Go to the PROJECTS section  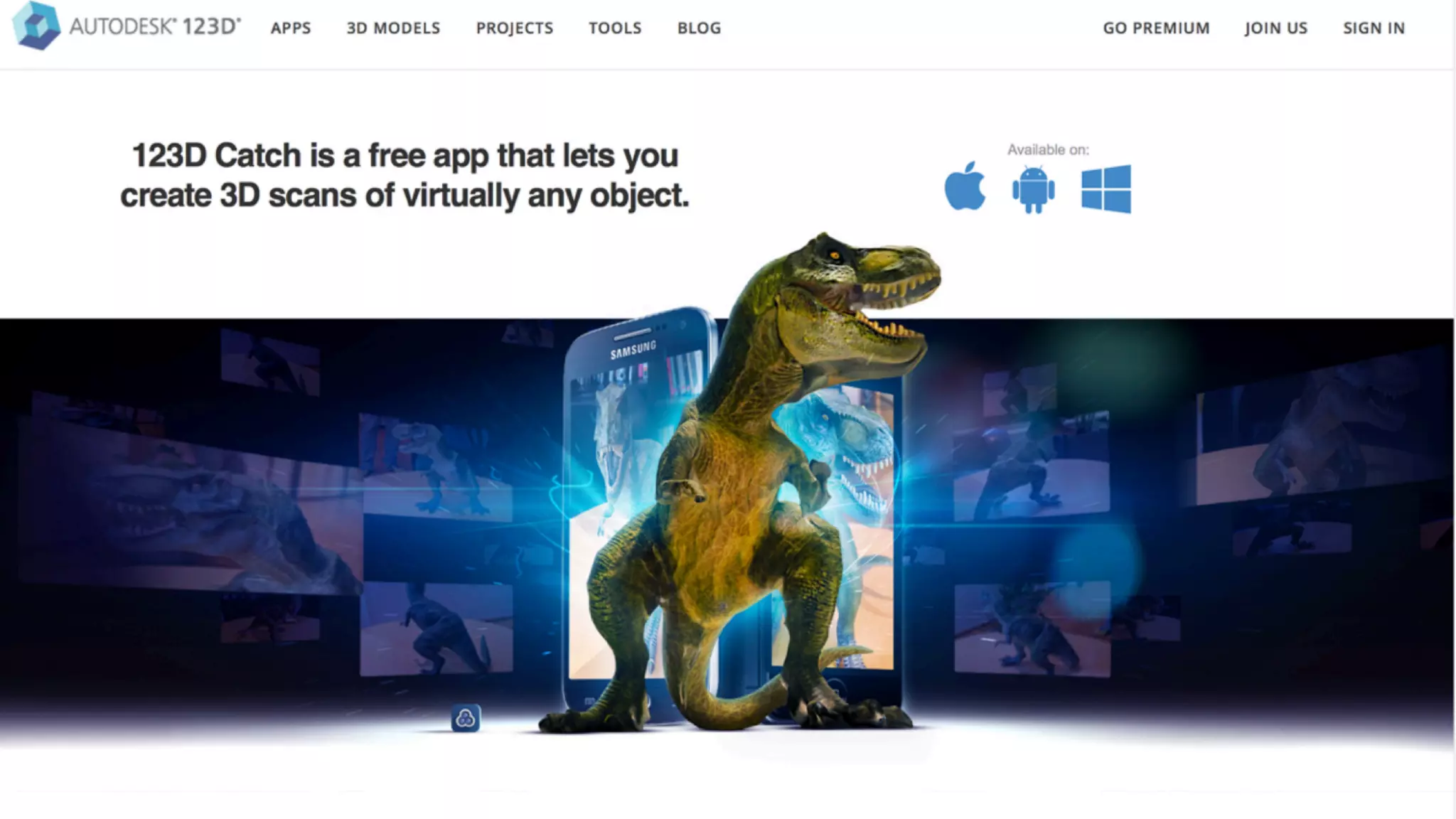coord(515,28)
